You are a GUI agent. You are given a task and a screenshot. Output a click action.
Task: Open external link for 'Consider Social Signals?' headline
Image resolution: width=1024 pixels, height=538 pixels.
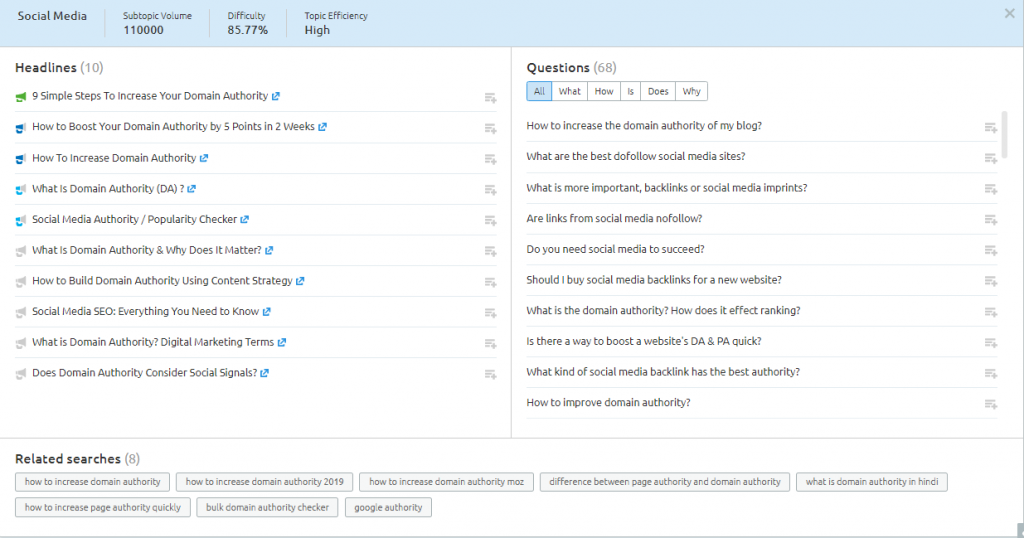click(x=264, y=373)
